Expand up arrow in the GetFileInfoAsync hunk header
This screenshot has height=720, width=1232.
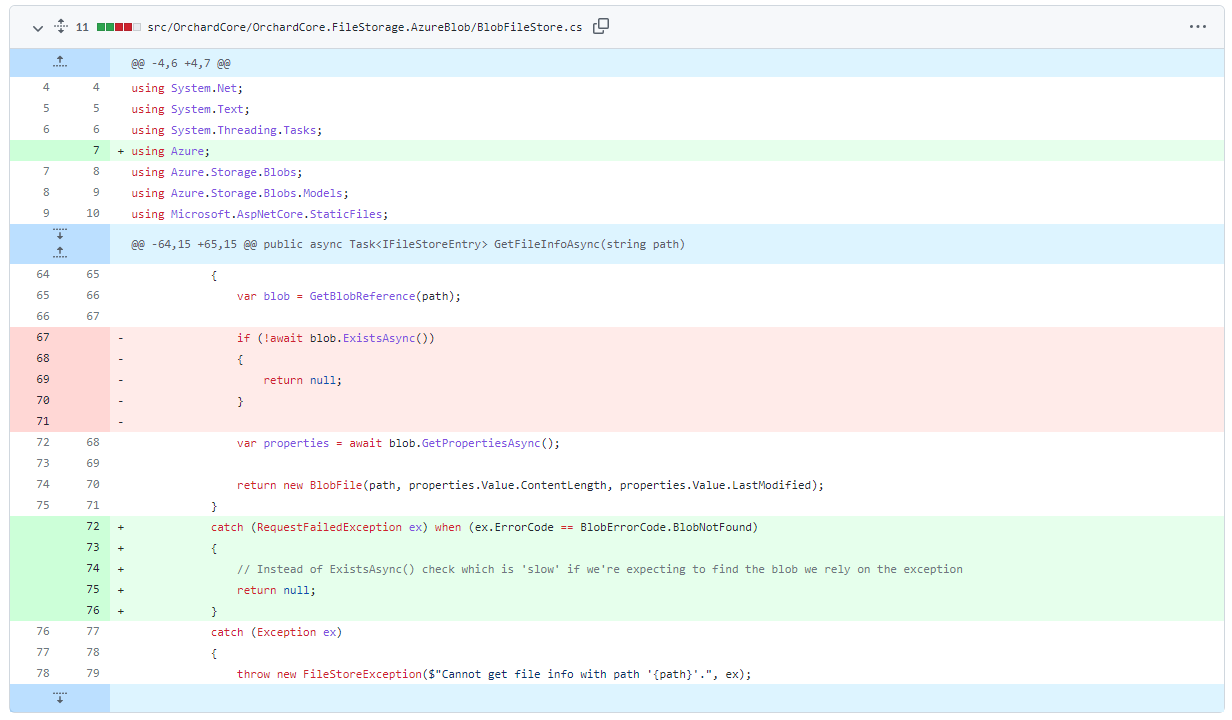pyautogui.click(x=60, y=253)
